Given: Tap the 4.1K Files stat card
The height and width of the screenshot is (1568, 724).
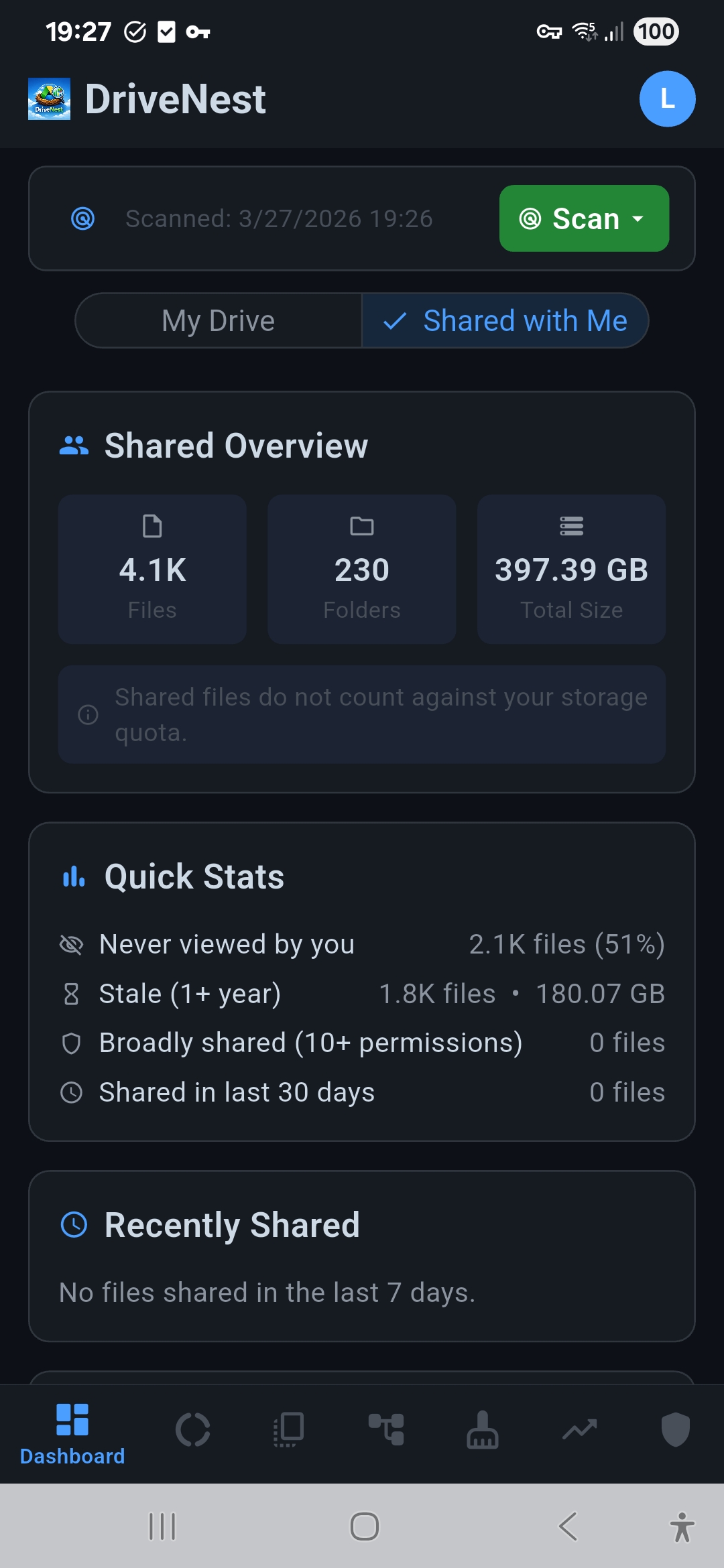Looking at the screenshot, I should (x=152, y=569).
